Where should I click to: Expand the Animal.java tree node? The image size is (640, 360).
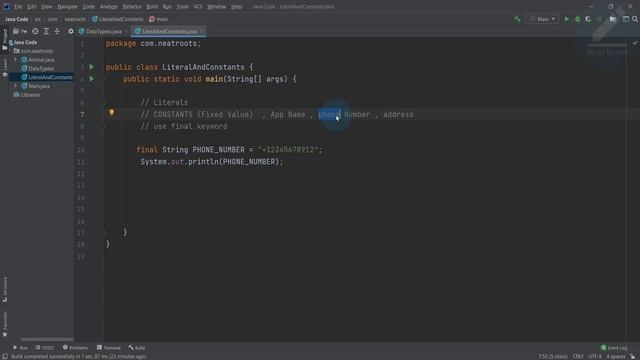point(16,60)
